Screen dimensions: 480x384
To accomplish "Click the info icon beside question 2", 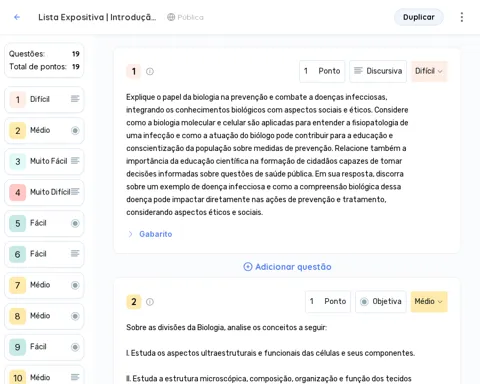I will point(150,302).
